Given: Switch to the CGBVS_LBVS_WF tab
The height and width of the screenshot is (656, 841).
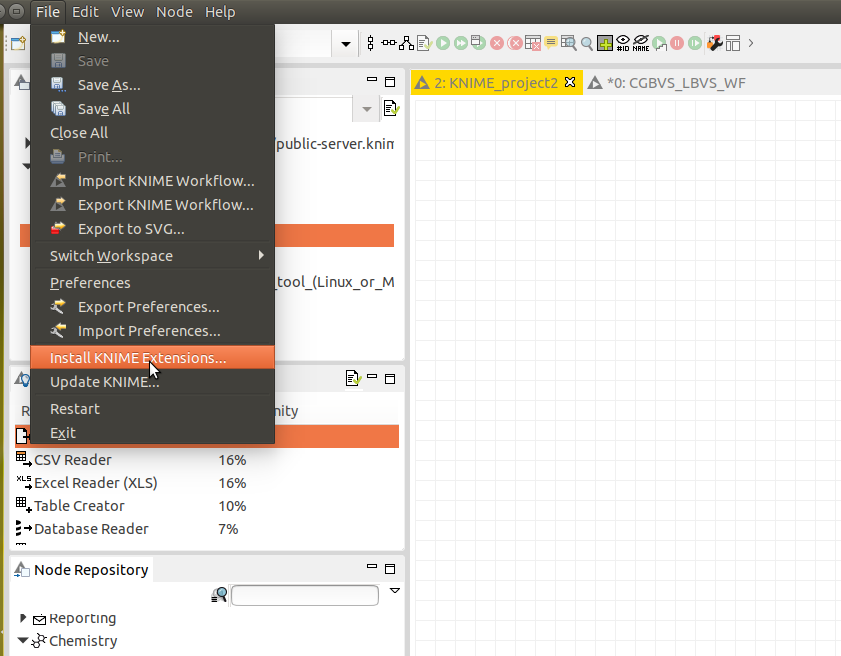Looking at the screenshot, I should 667,83.
